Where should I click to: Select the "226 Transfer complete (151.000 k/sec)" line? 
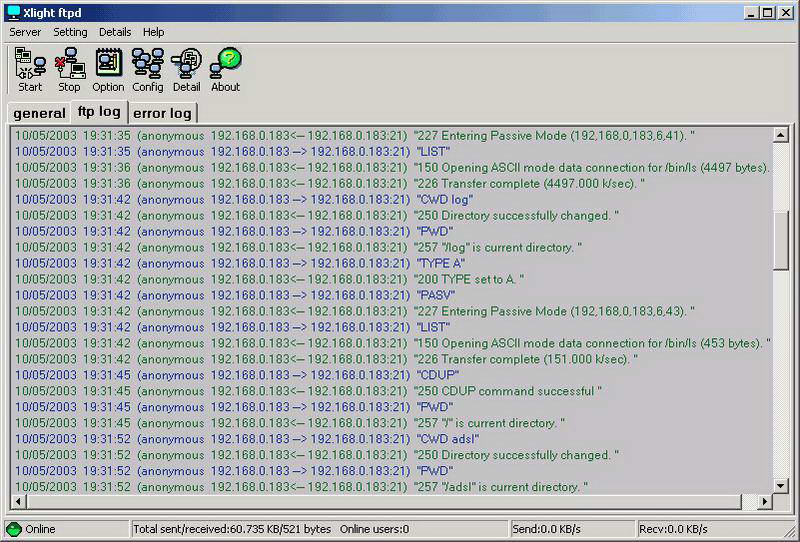click(x=327, y=359)
